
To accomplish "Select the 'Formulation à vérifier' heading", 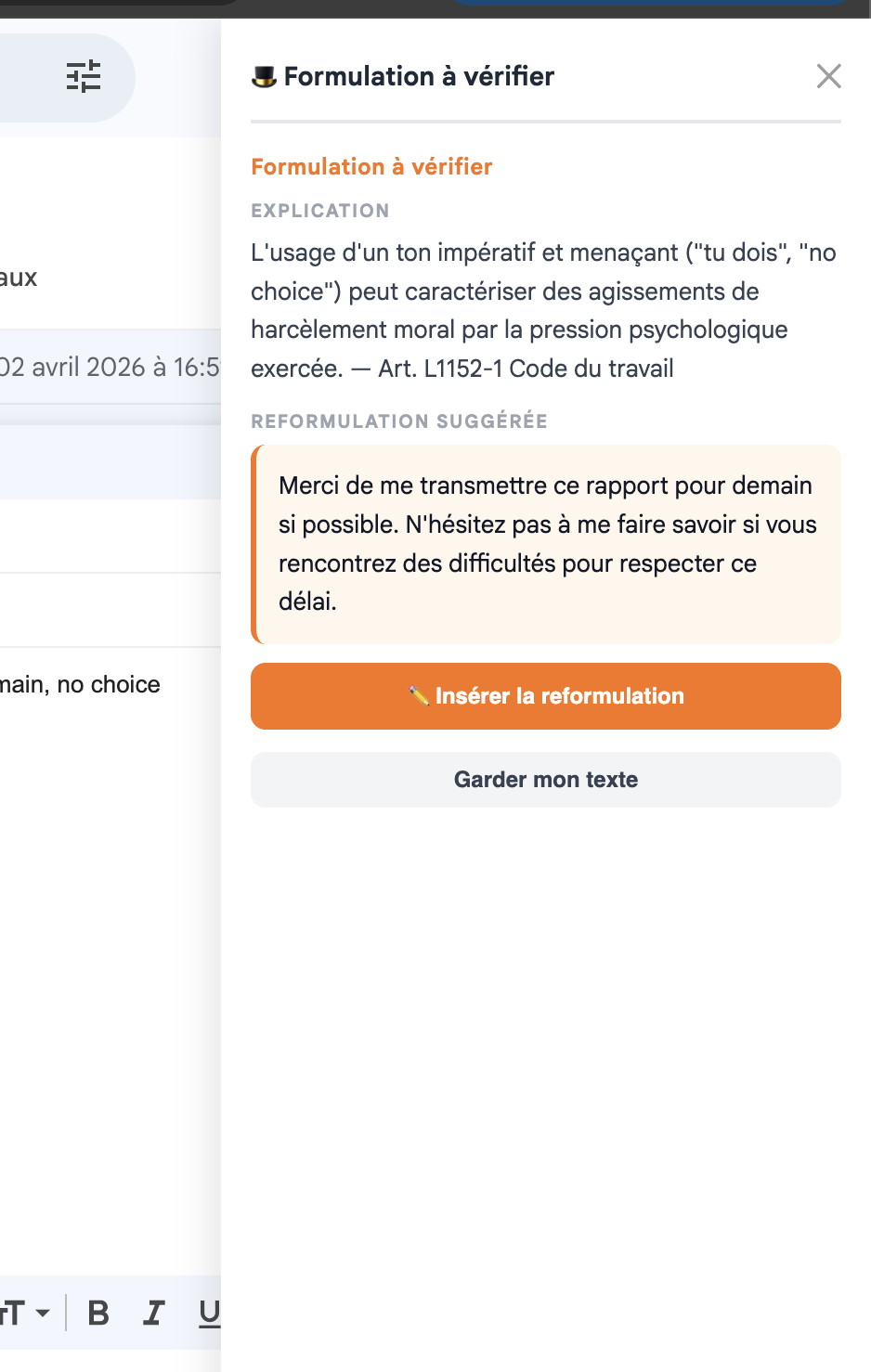I will tap(370, 167).
